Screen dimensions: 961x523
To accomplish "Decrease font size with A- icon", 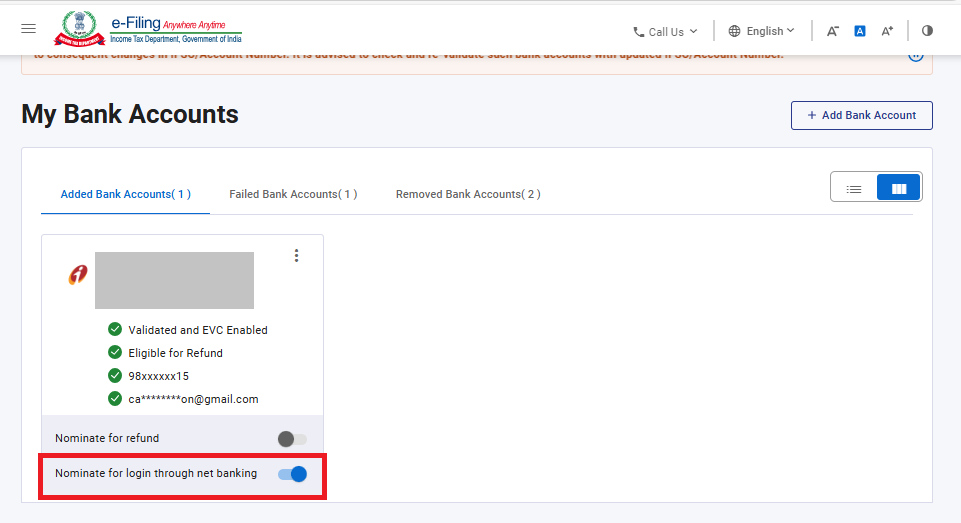I will [x=832, y=31].
